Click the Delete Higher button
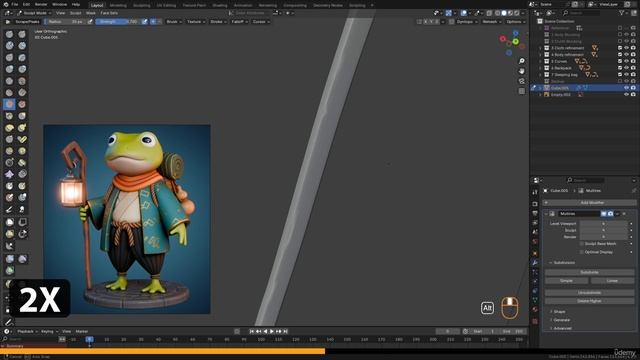Viewport: 640px width, 360px height. click(x=589, y=301)
